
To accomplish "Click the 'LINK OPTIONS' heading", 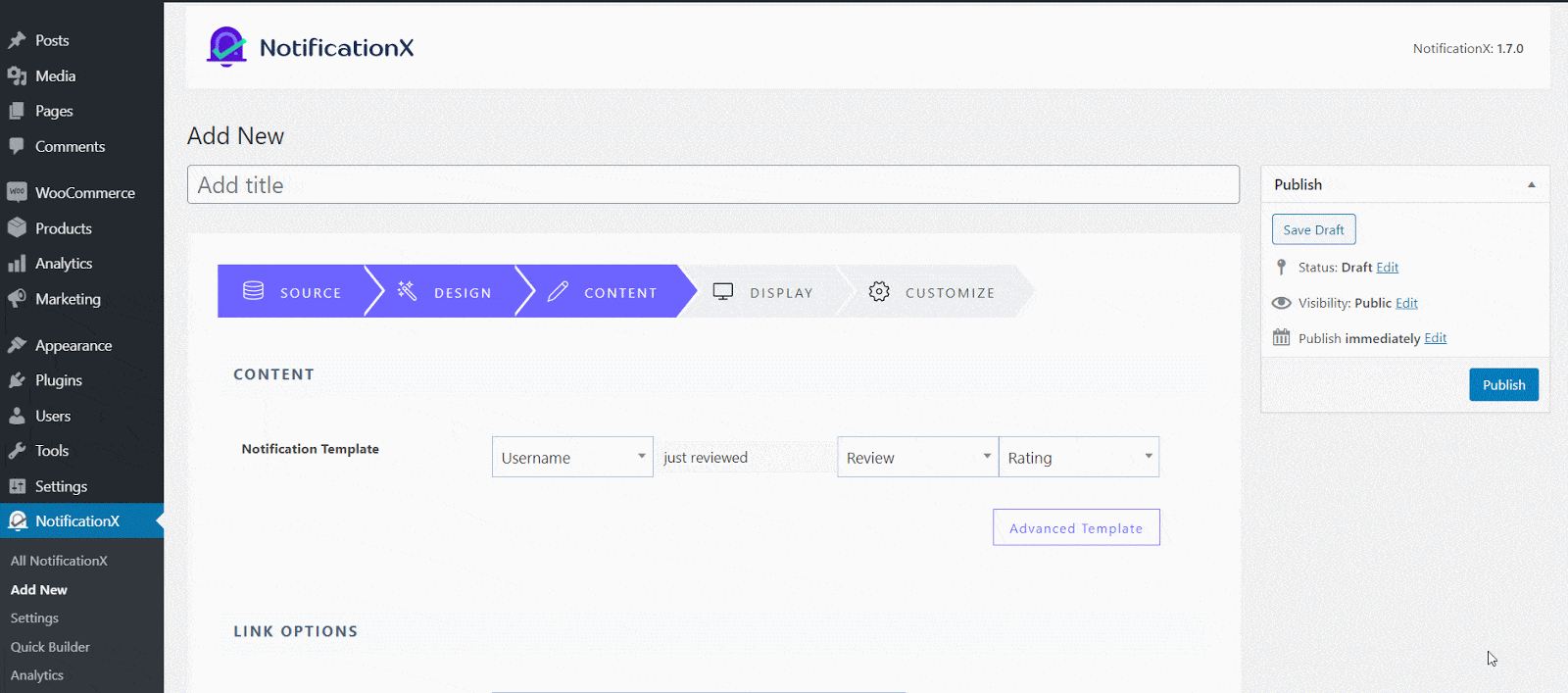I will 295,631.
